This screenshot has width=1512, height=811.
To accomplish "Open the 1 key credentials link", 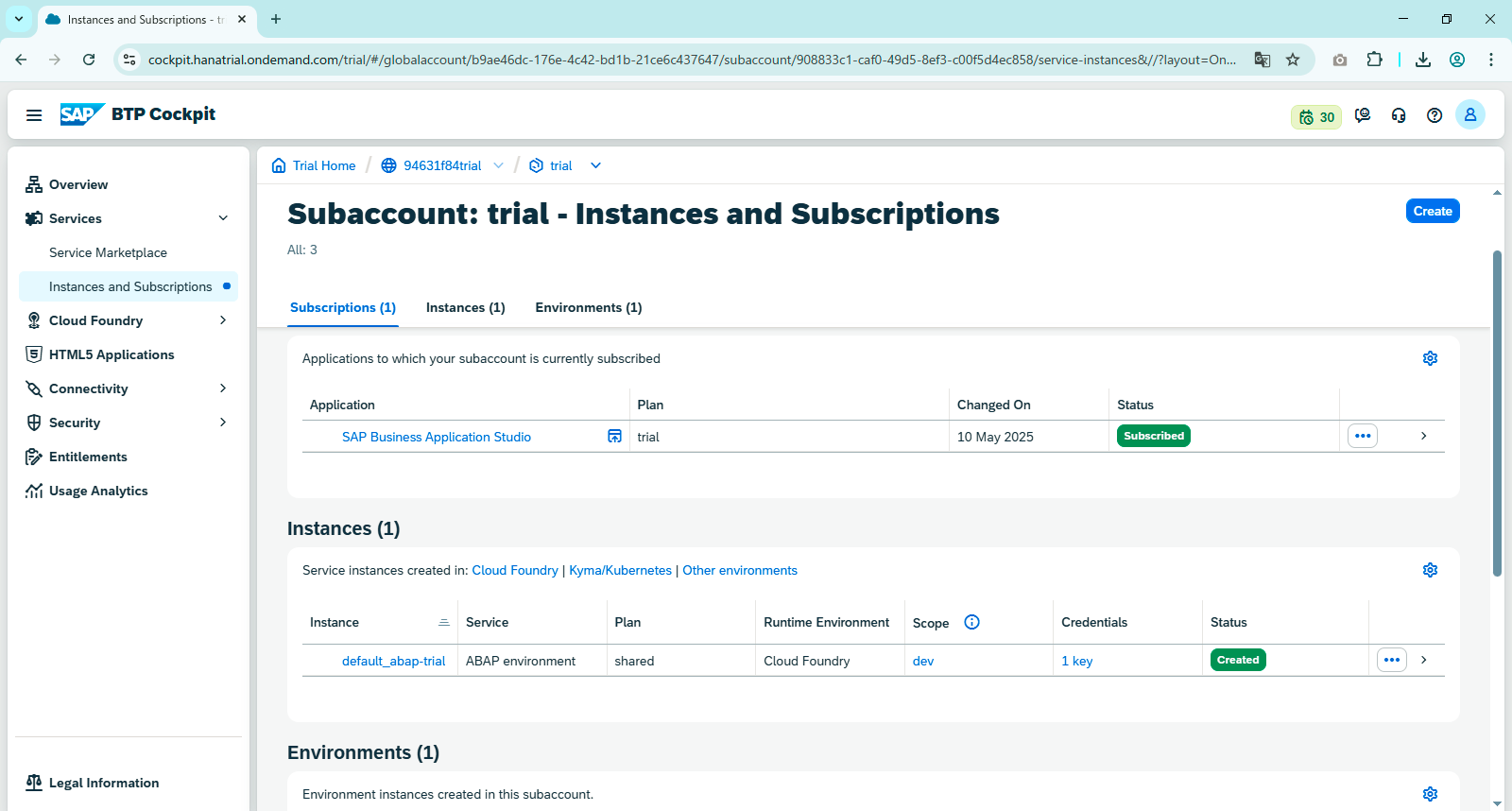I will [x=1077, y=661].
